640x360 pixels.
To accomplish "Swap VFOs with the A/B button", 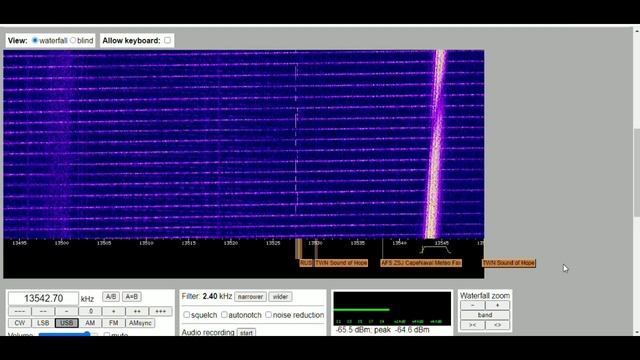I will (x=111, y=297).
